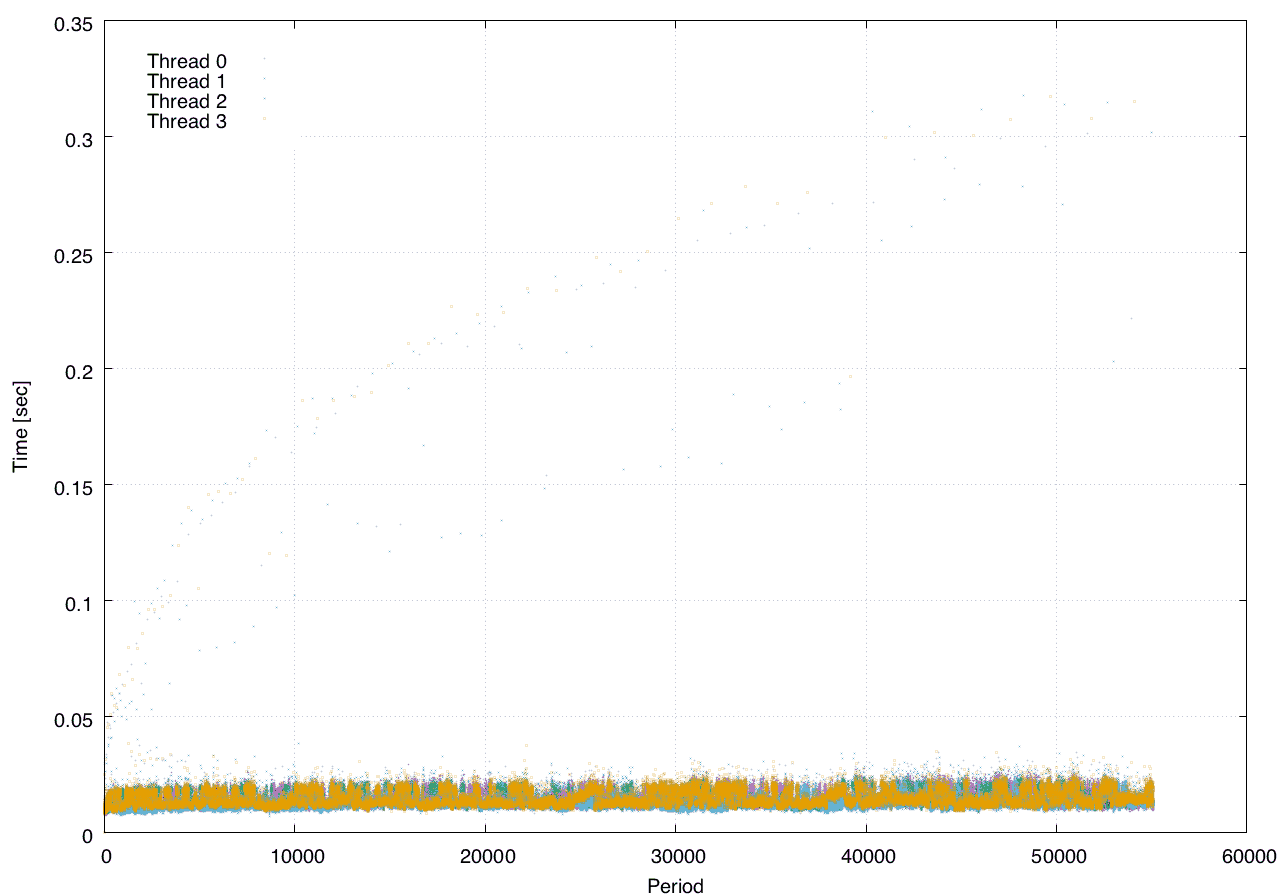Image resolution: width=1280 pixels, height=896 pixels.
Task: Click the Period x-axis title
Action: coord(675,885)
